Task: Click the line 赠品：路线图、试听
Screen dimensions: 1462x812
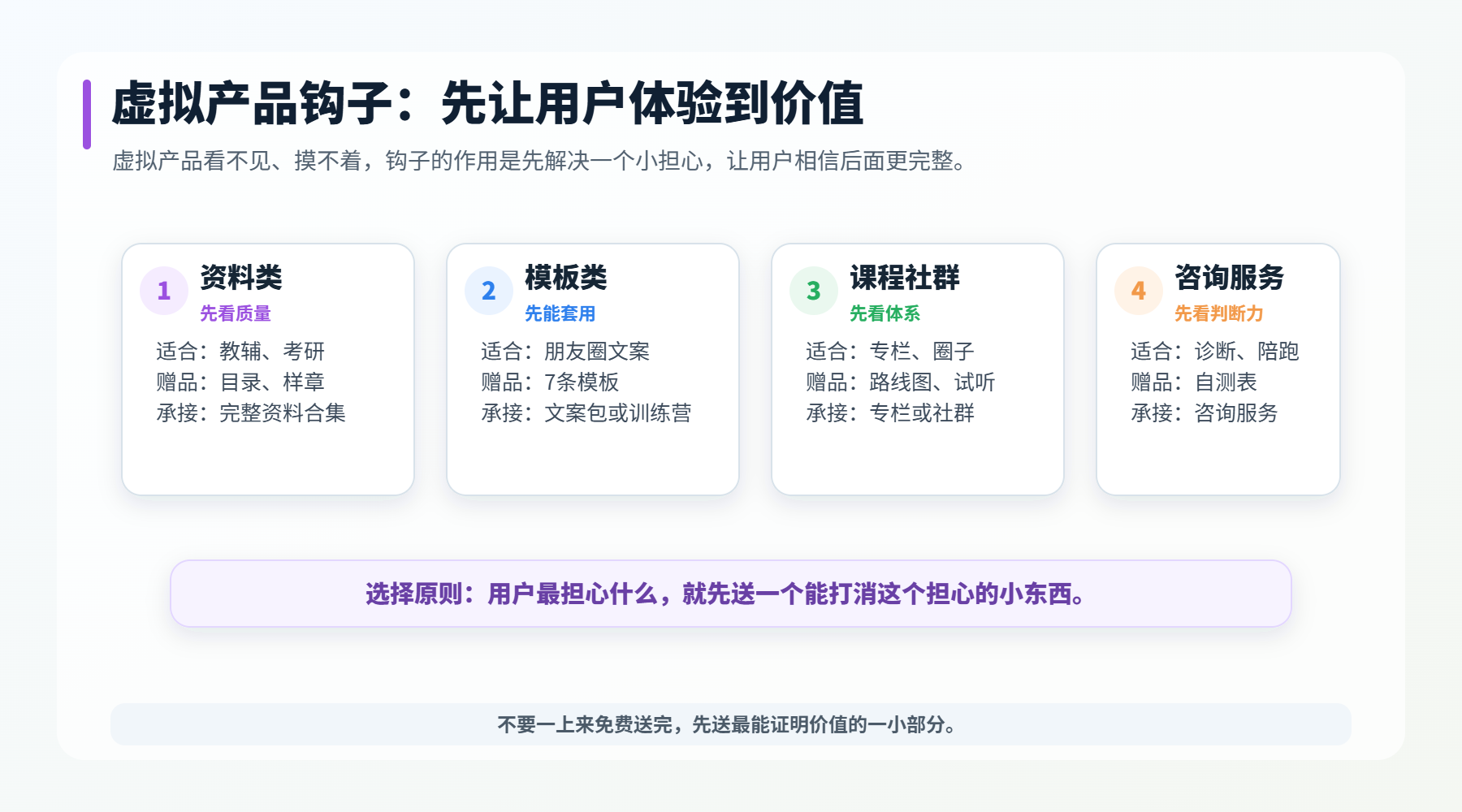Action: (x=901, y=382)
